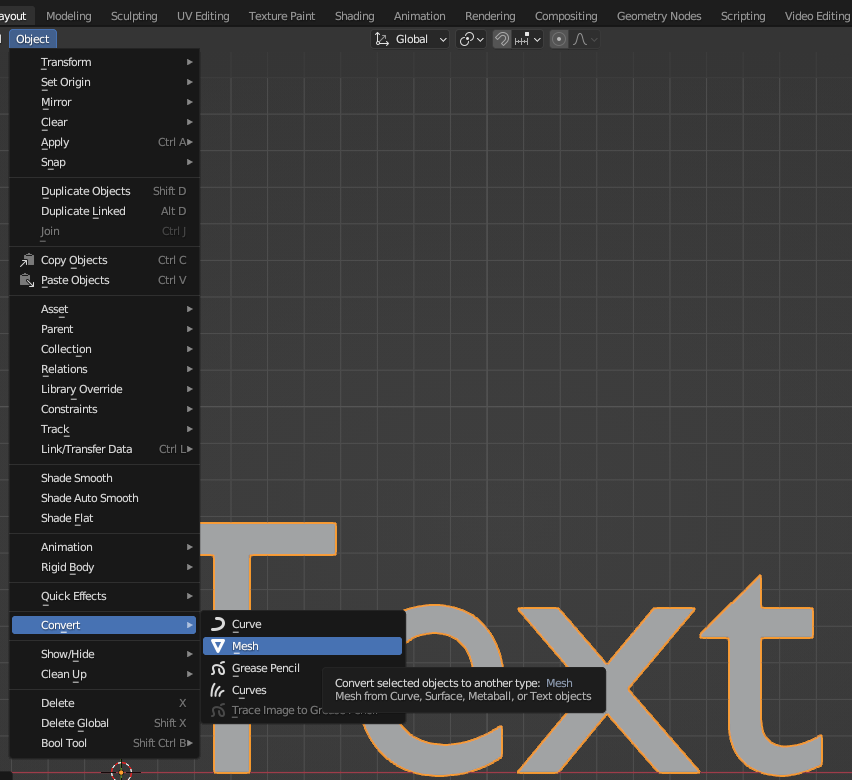Expand the Transform submenu
This screenshot has width=852, height=780.
pos(104,62)
